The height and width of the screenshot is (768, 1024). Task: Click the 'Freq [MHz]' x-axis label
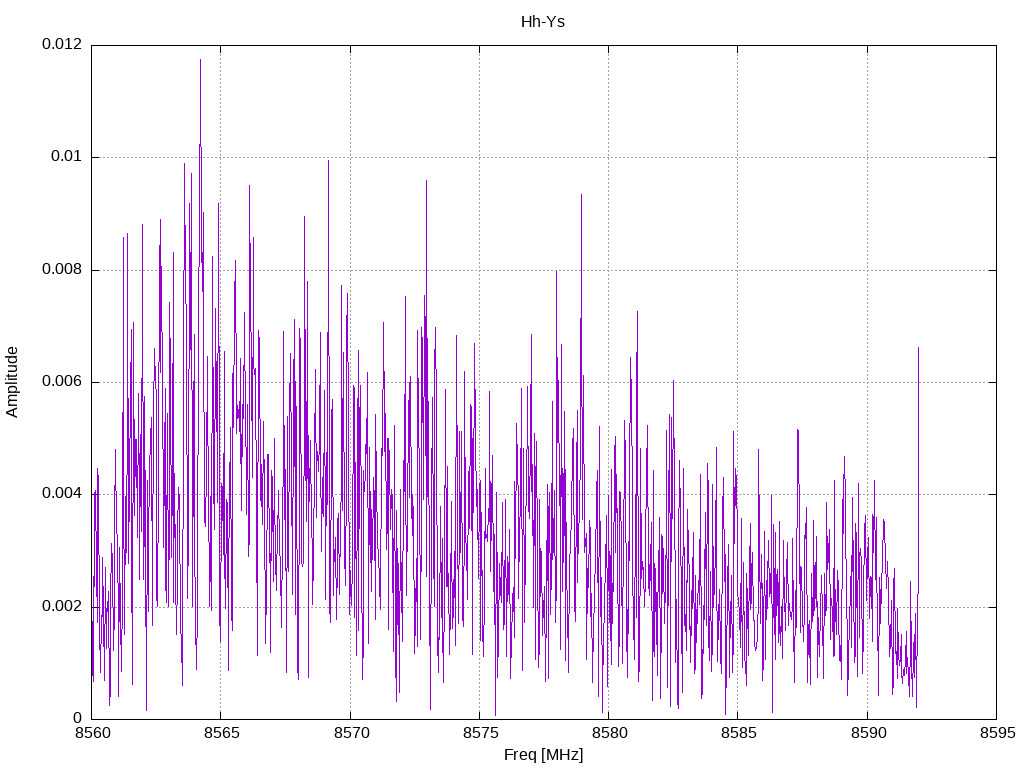(543, 755)
